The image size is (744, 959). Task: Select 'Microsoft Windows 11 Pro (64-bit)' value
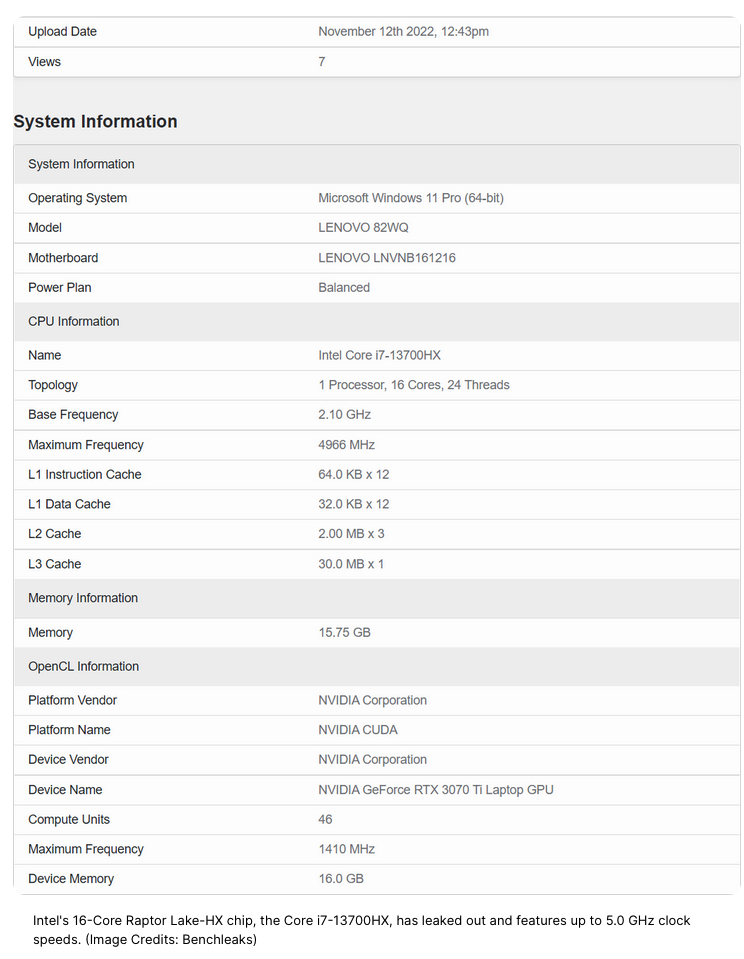[411, 198]
